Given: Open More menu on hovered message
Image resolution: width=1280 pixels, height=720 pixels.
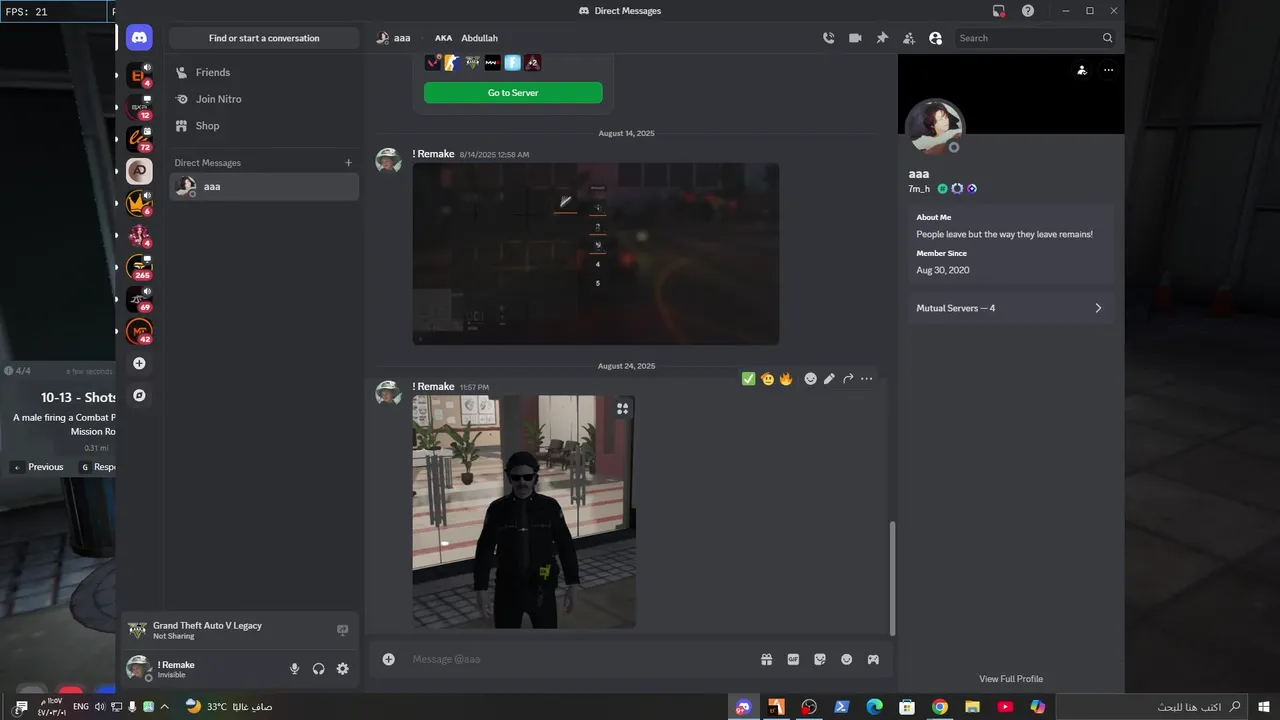Looking at the screenshot, I should point(866,379).
